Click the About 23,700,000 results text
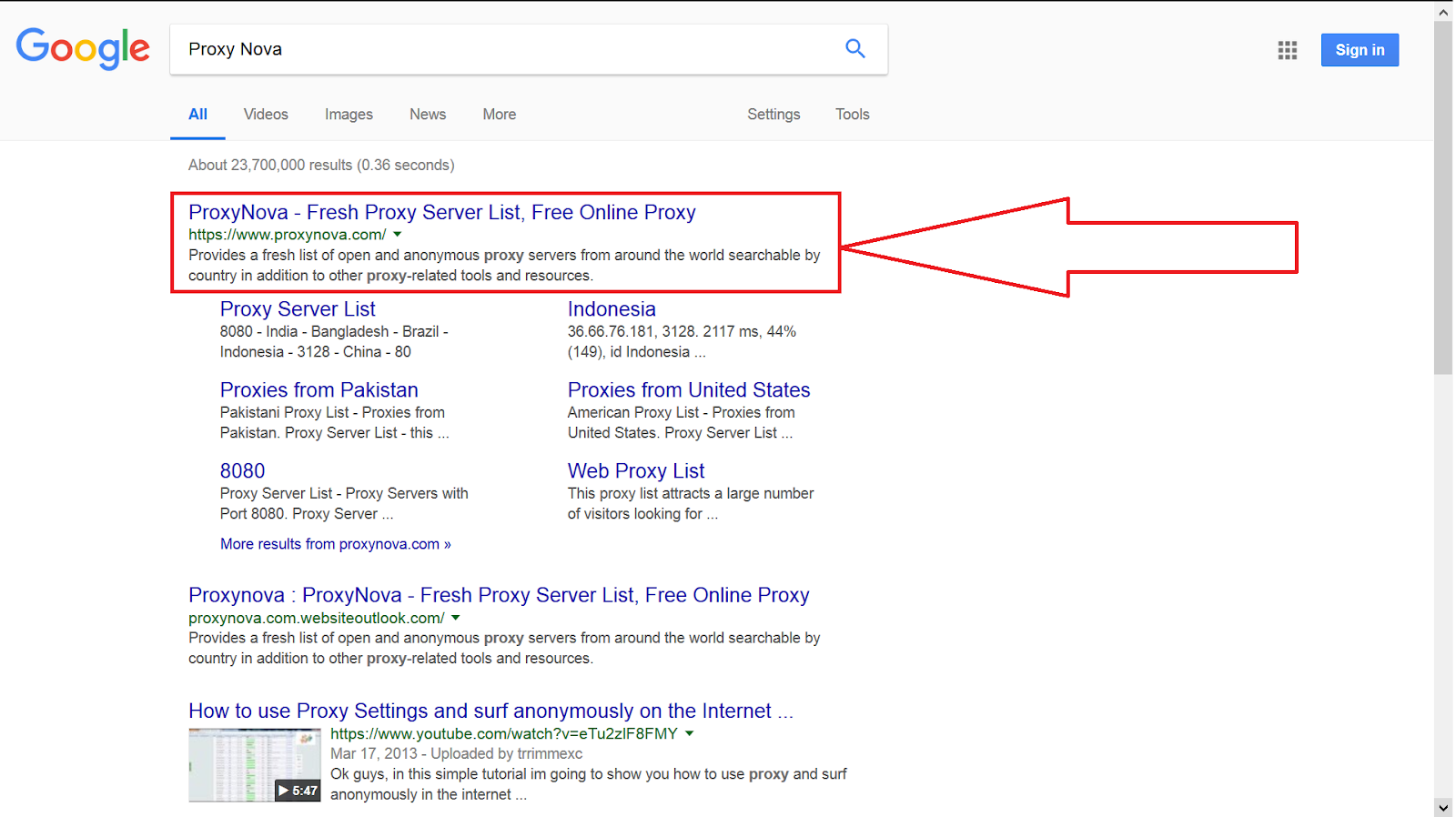 (321, 166)
